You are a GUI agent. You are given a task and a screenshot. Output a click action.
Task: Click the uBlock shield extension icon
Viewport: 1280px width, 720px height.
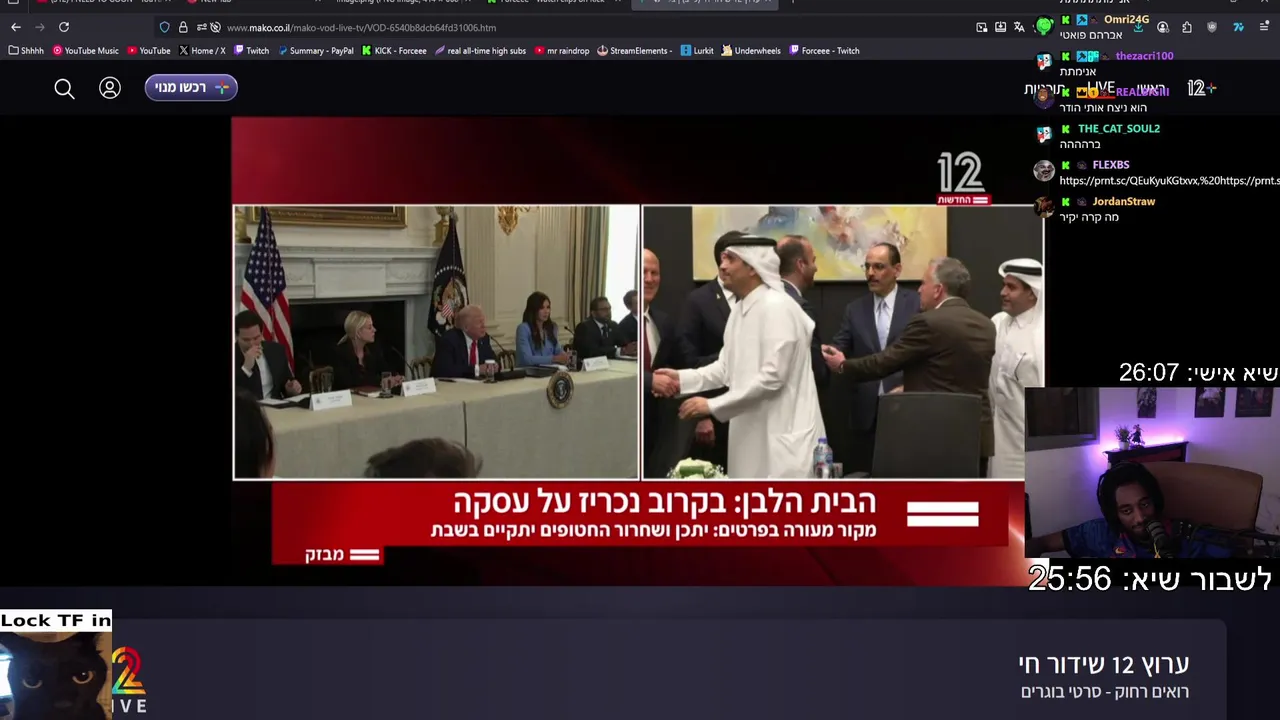pyautogui.click(x=1212, y=27)
